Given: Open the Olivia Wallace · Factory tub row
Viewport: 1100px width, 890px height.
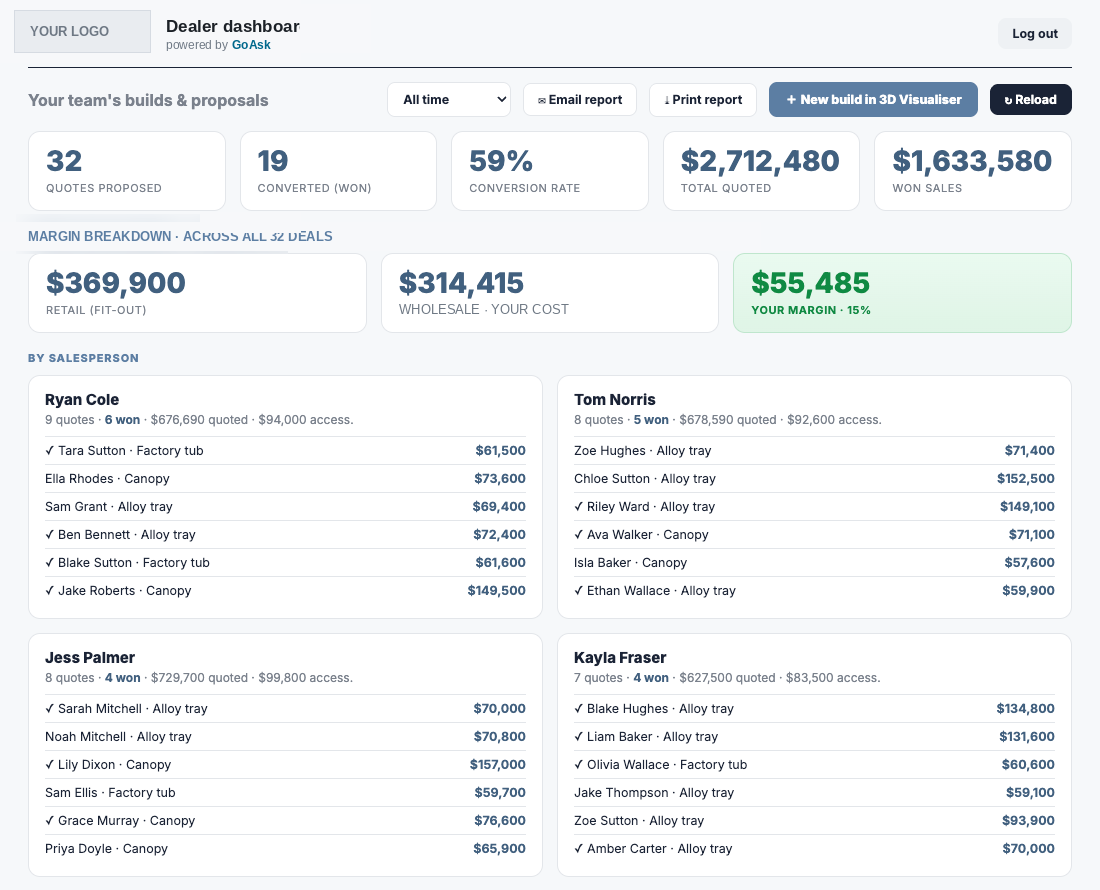Looking at the screenshot, I should (x=814, y=765).
